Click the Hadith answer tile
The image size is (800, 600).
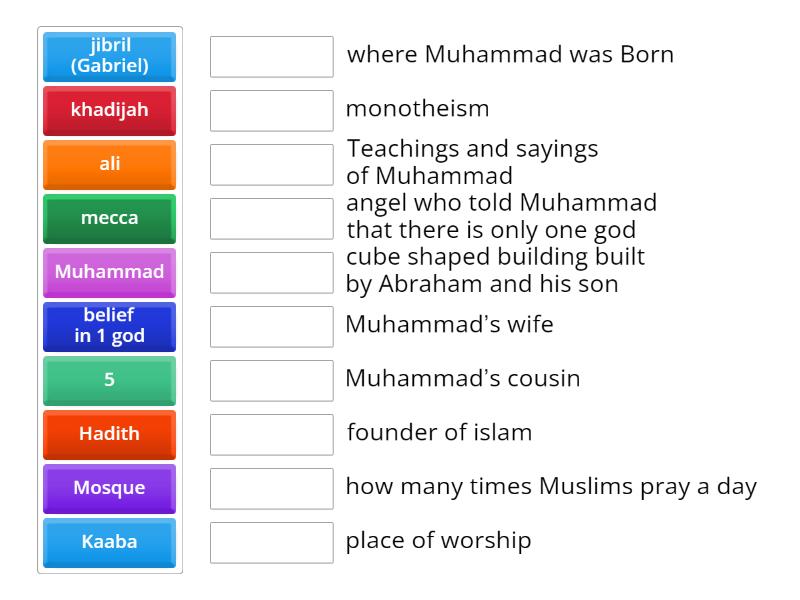coord(109,434)
